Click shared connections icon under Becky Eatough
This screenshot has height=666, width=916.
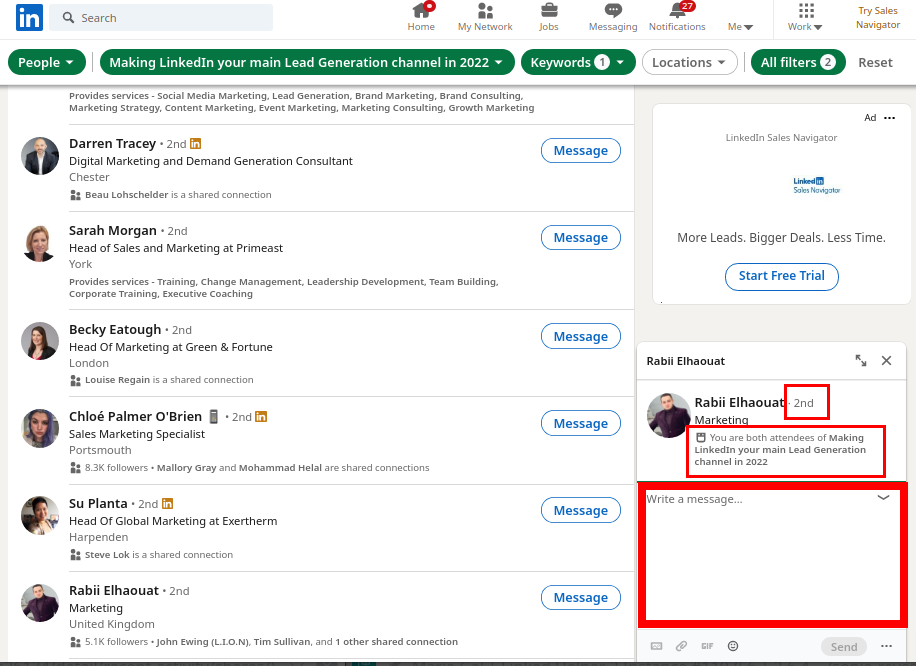pos(75,380)
